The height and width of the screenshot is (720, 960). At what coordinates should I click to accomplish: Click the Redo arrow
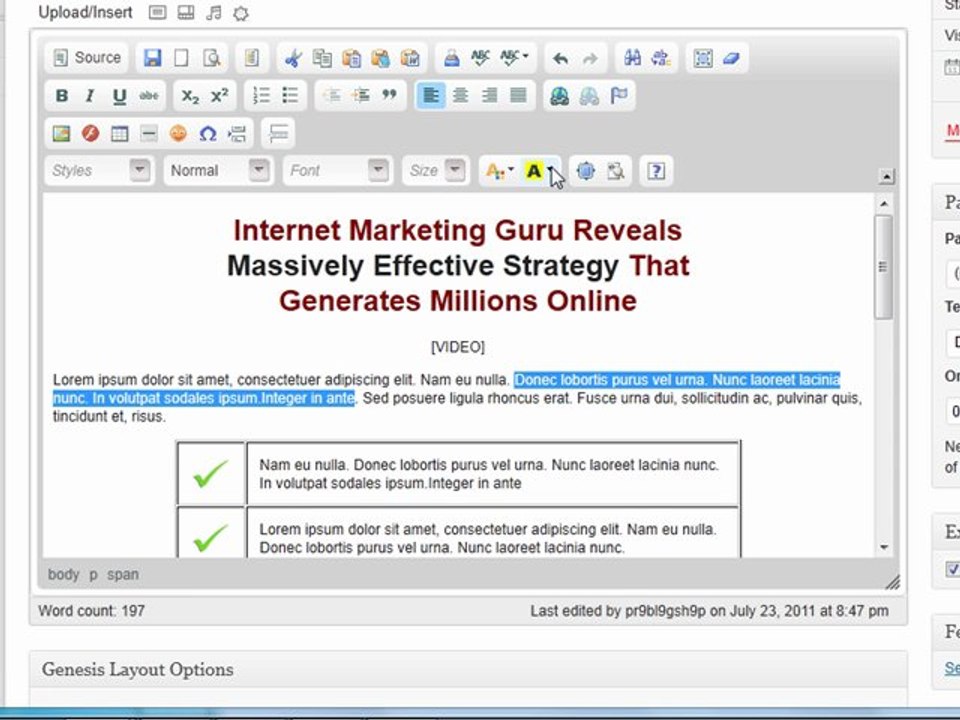(x=590, y=58)
